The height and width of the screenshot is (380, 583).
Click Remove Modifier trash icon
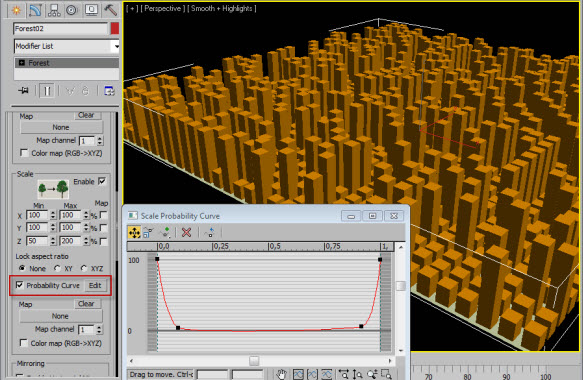(86, 90)
